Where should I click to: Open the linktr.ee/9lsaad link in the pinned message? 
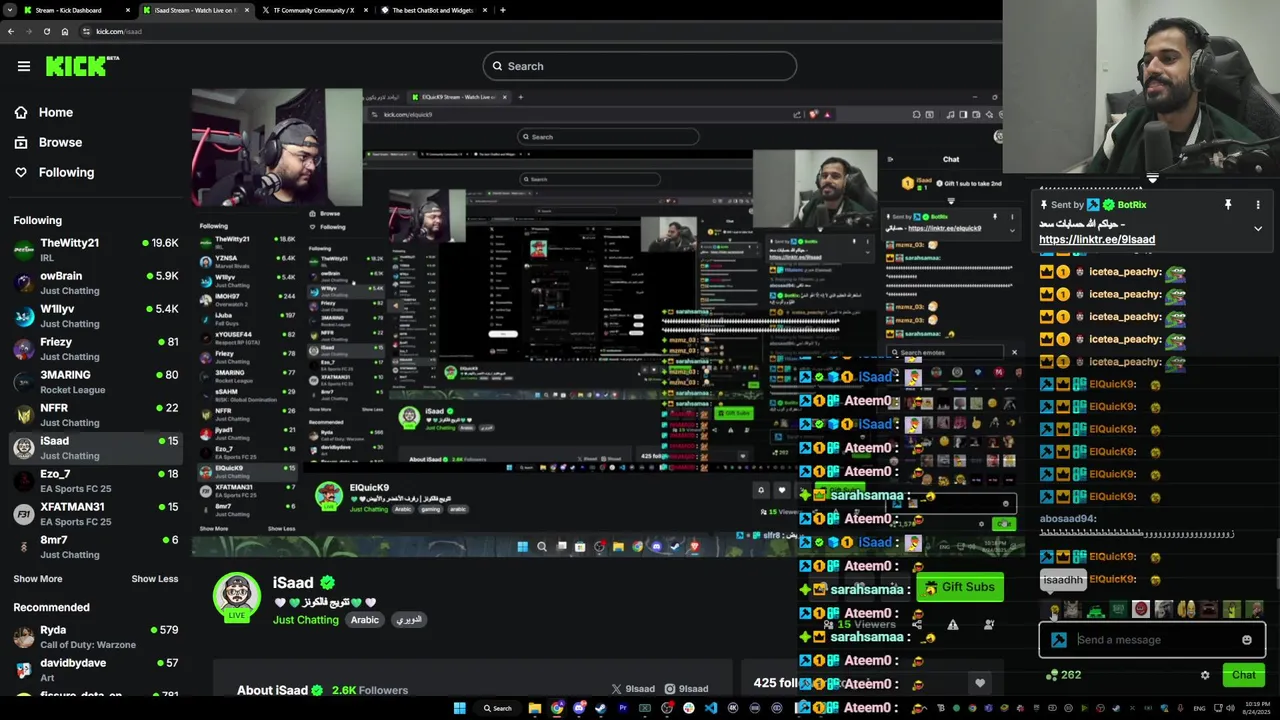coord(1097,240)
